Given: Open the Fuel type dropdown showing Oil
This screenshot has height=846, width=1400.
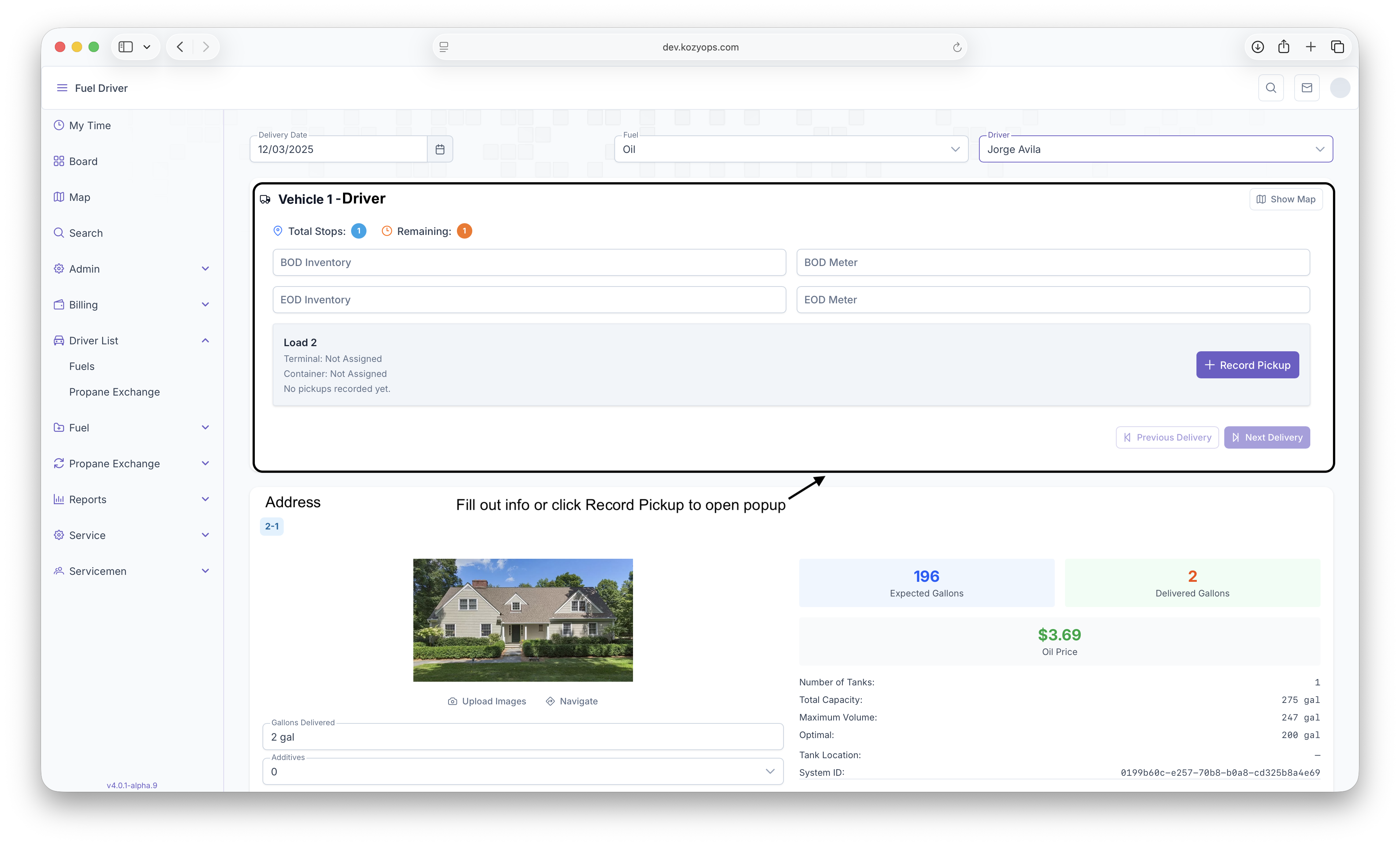Looking at the screenshot, I should [x=791, y=149].
